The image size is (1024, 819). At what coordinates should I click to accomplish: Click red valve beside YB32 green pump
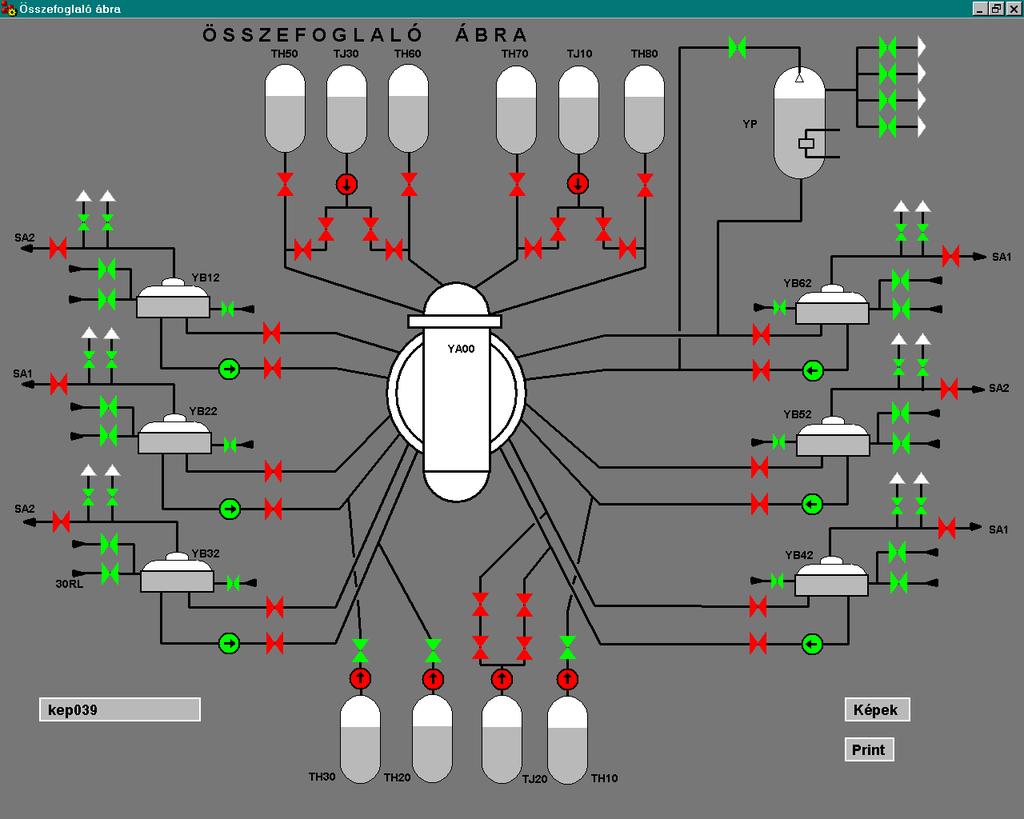tap(274, 643)
